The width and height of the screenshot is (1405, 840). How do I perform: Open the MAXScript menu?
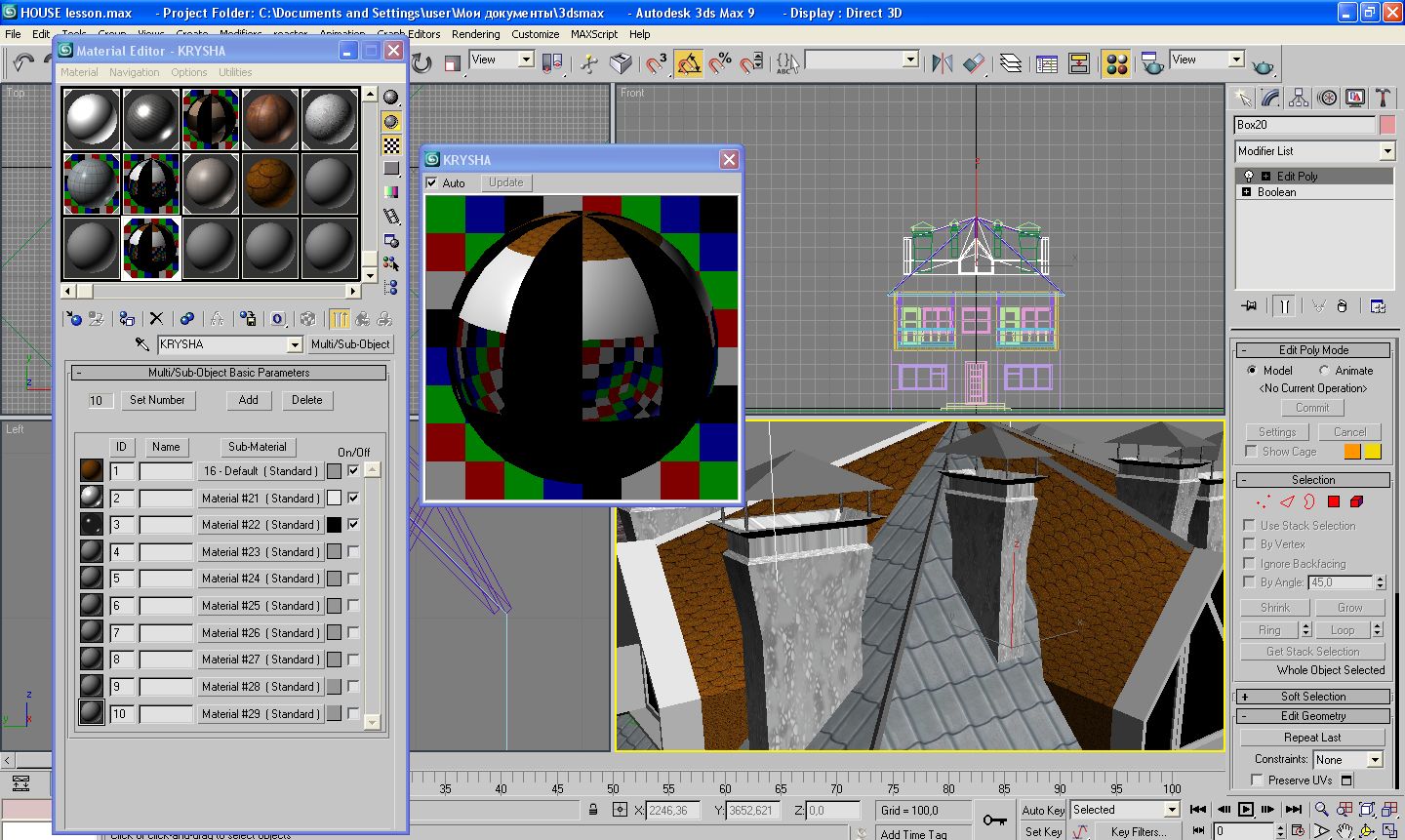594,34
